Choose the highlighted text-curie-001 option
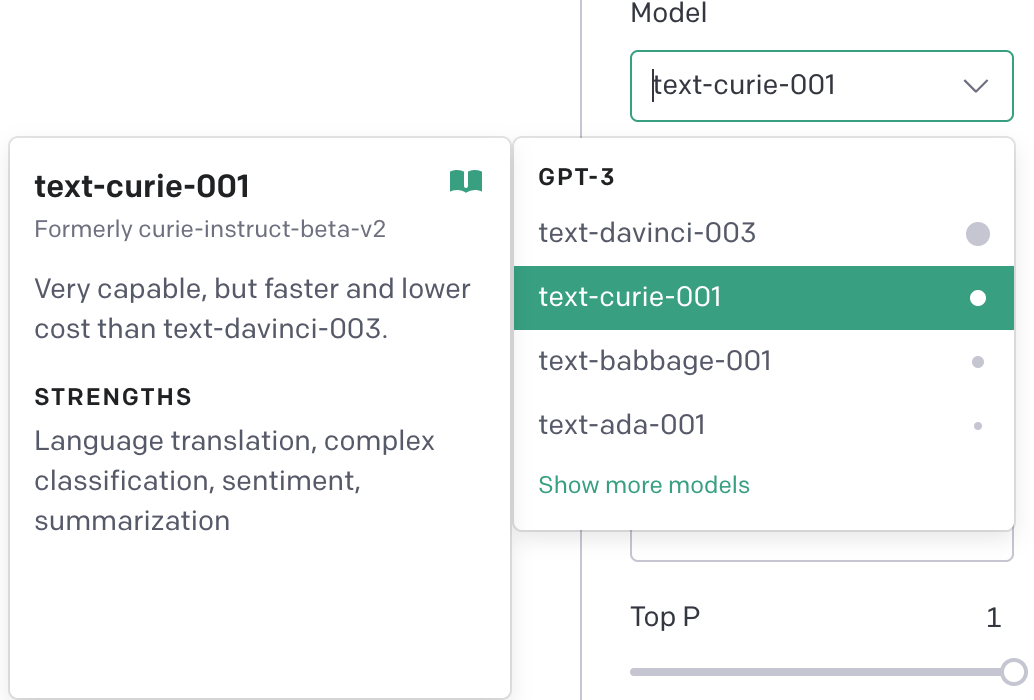This screenshot has width=1034, height=700. [x=630, y=298]
